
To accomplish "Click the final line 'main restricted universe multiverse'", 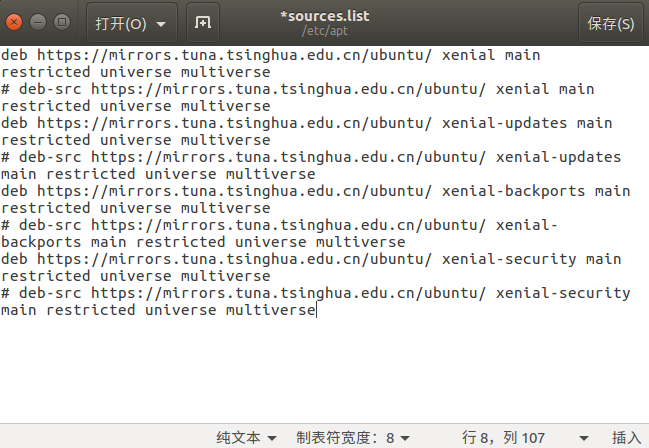I will (x=158, y=310).
